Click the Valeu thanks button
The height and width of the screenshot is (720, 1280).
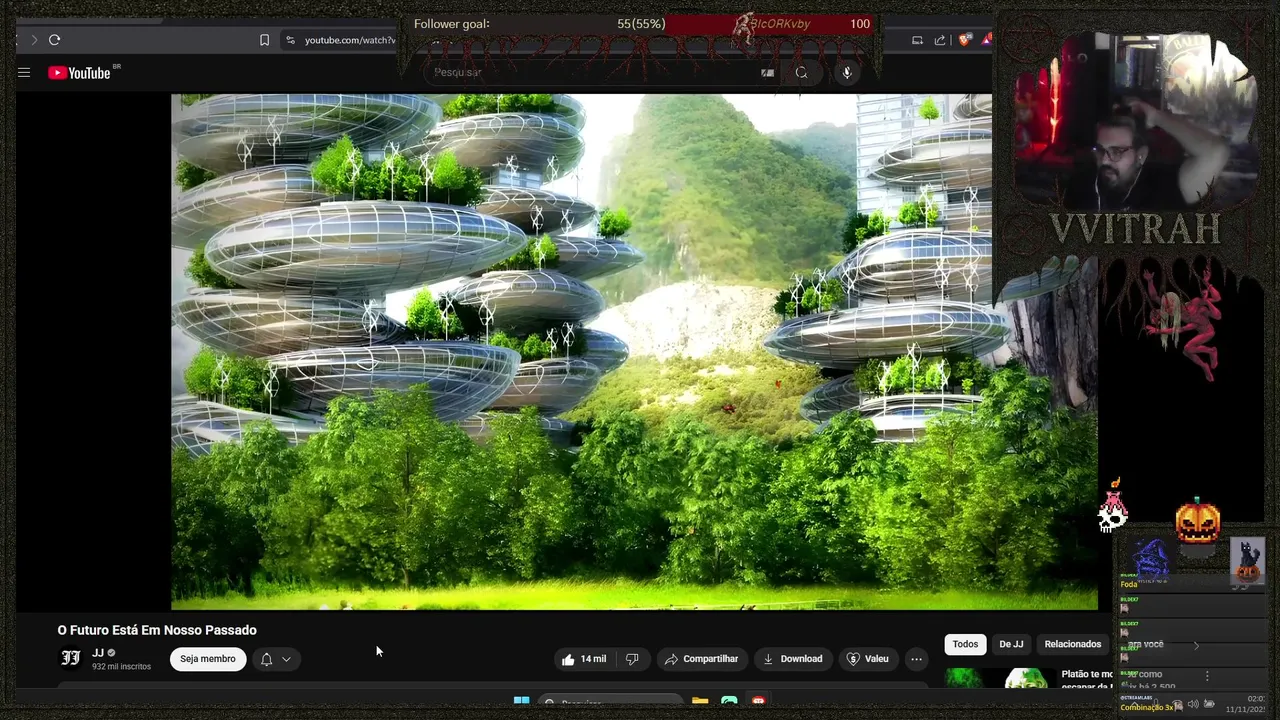coord(867,659)
